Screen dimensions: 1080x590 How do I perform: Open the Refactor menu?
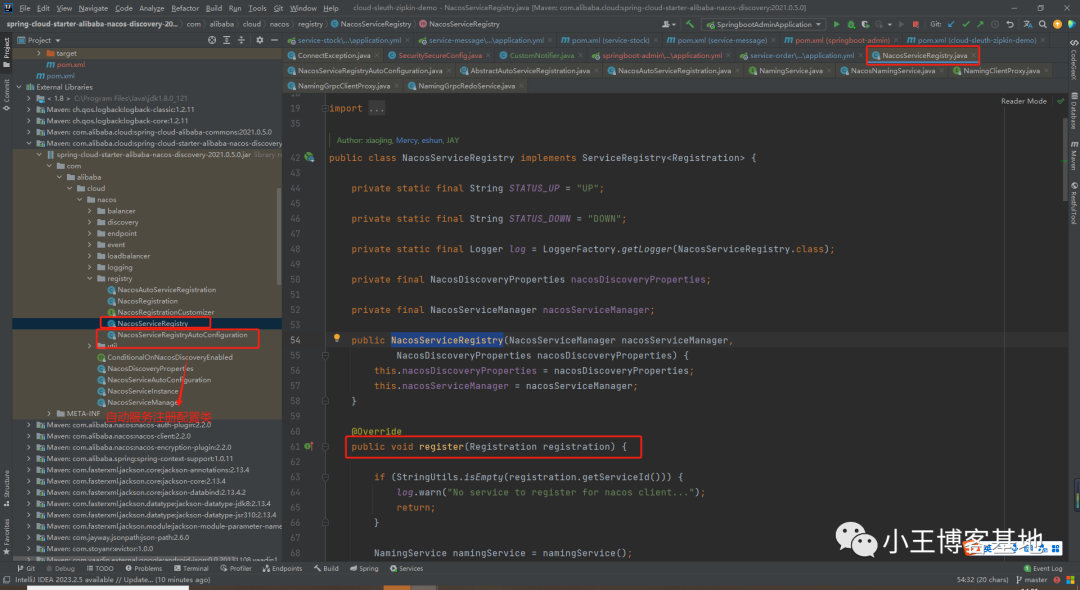point(185,8)
